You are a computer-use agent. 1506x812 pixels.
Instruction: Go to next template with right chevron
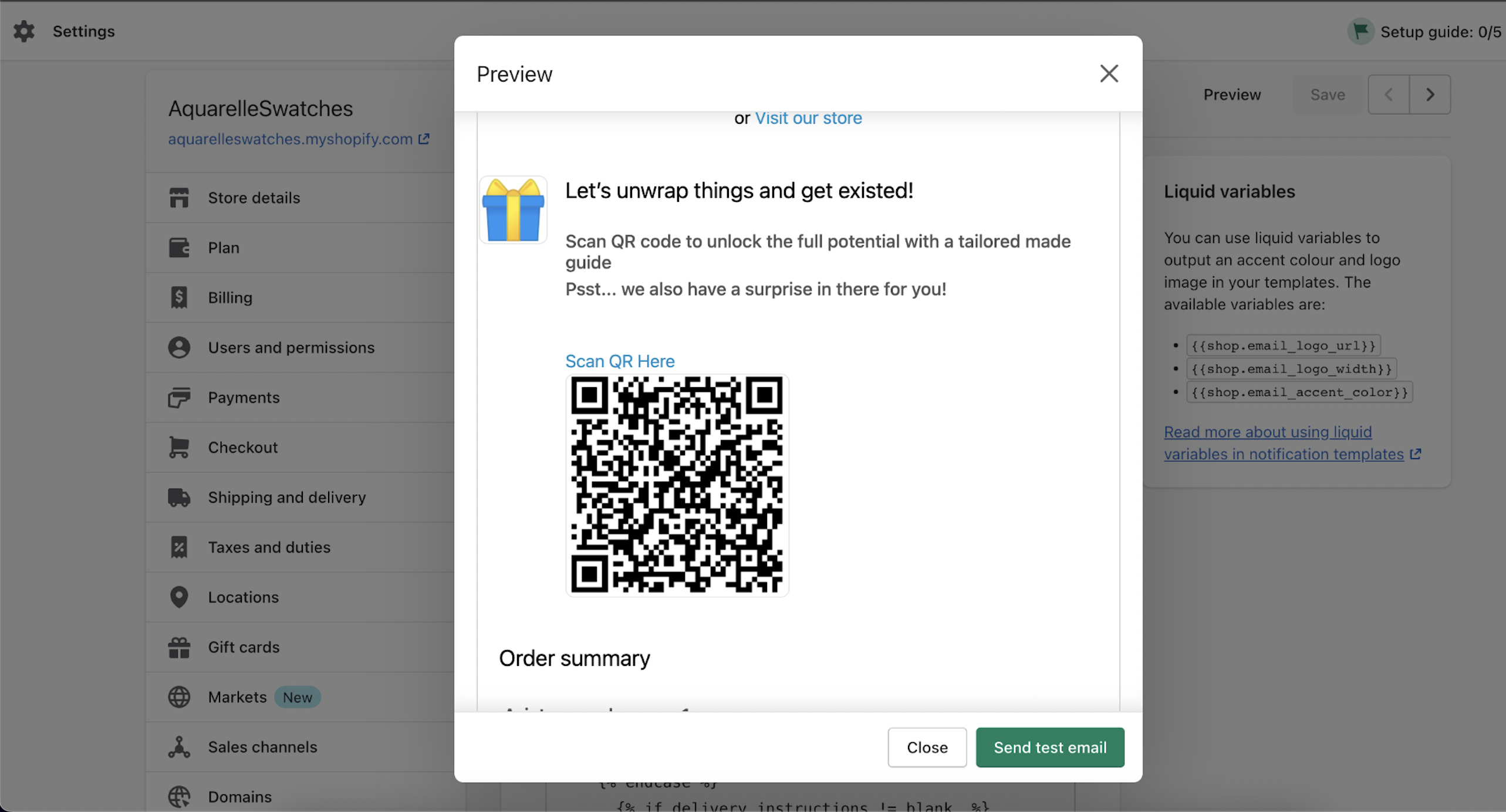click(x=1430, y=94)
